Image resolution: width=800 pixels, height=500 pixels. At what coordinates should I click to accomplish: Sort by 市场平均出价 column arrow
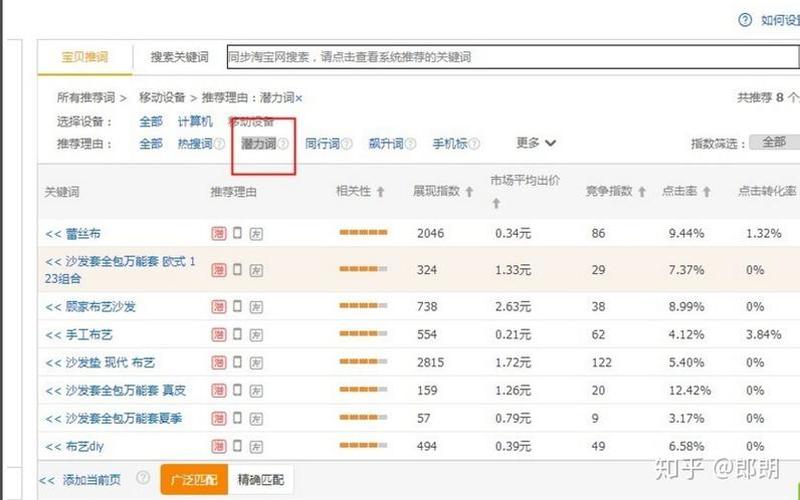coord(496,204)
